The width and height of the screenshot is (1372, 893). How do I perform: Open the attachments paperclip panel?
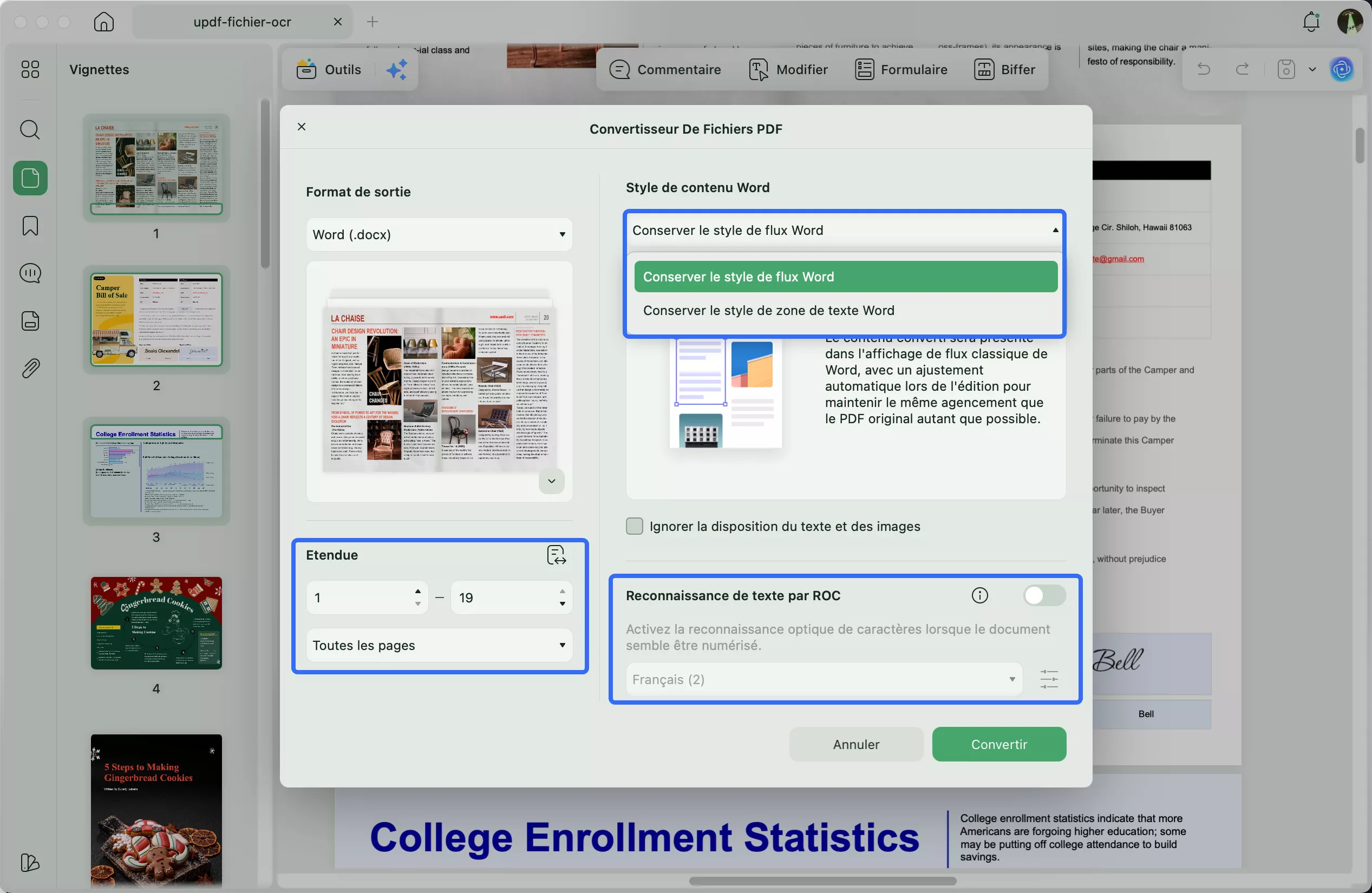[30, 368]
